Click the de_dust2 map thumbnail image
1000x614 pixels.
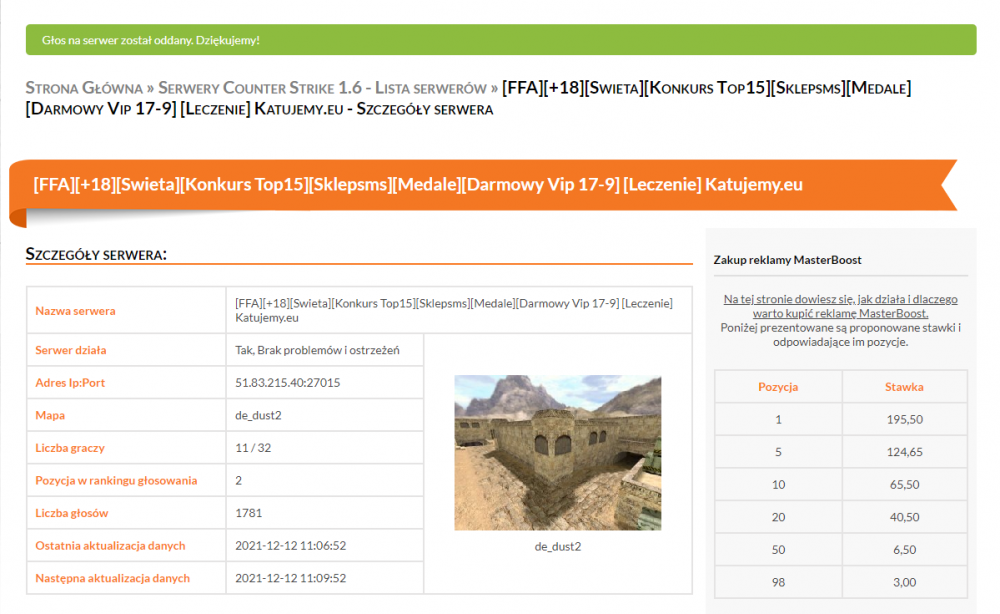[557, 453]
